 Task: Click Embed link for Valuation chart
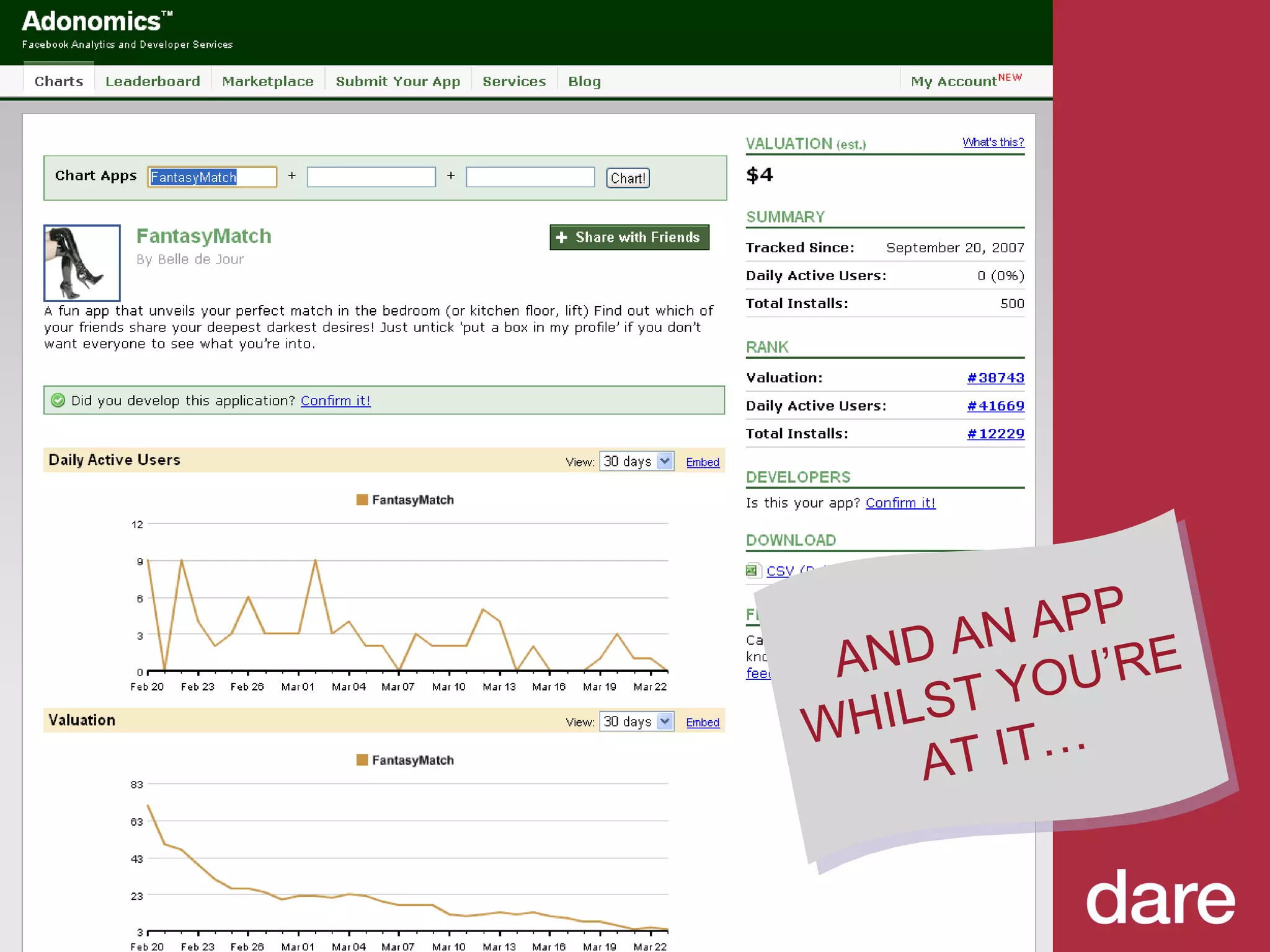pyautogui.click(x=703, y=723)
